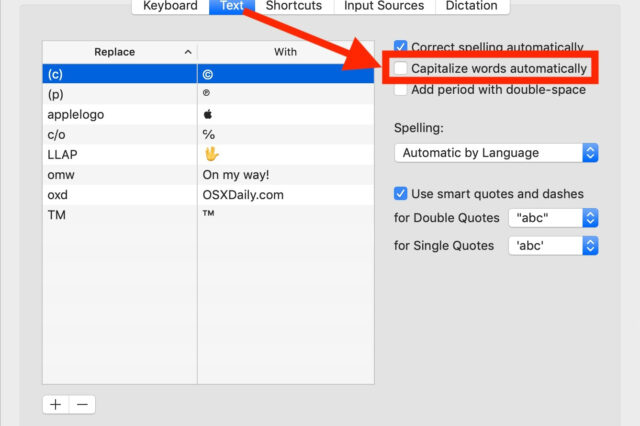640x426 pixels.
Task: Add a new text replacement with plus
Action: coord(56,404)
